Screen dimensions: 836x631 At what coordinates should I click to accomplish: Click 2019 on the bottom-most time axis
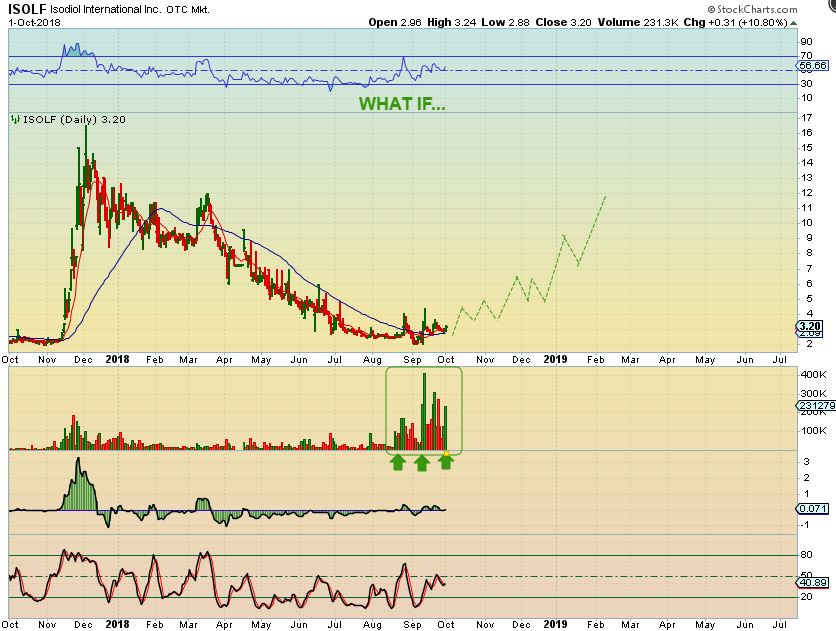pyautogui.click(x=555, y=624)
